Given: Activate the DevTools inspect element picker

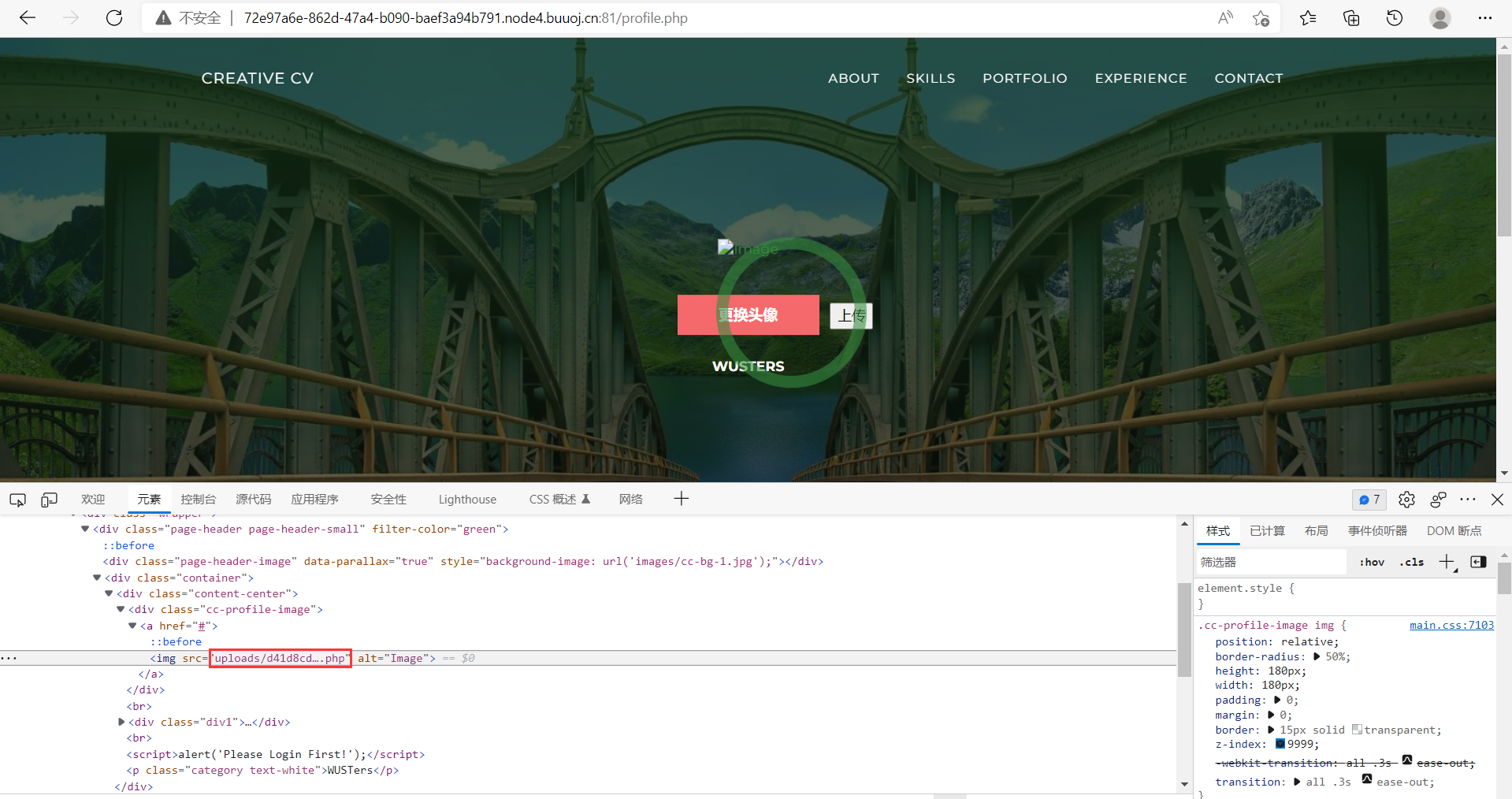Looking at the screenshot, I should point(17,500).
